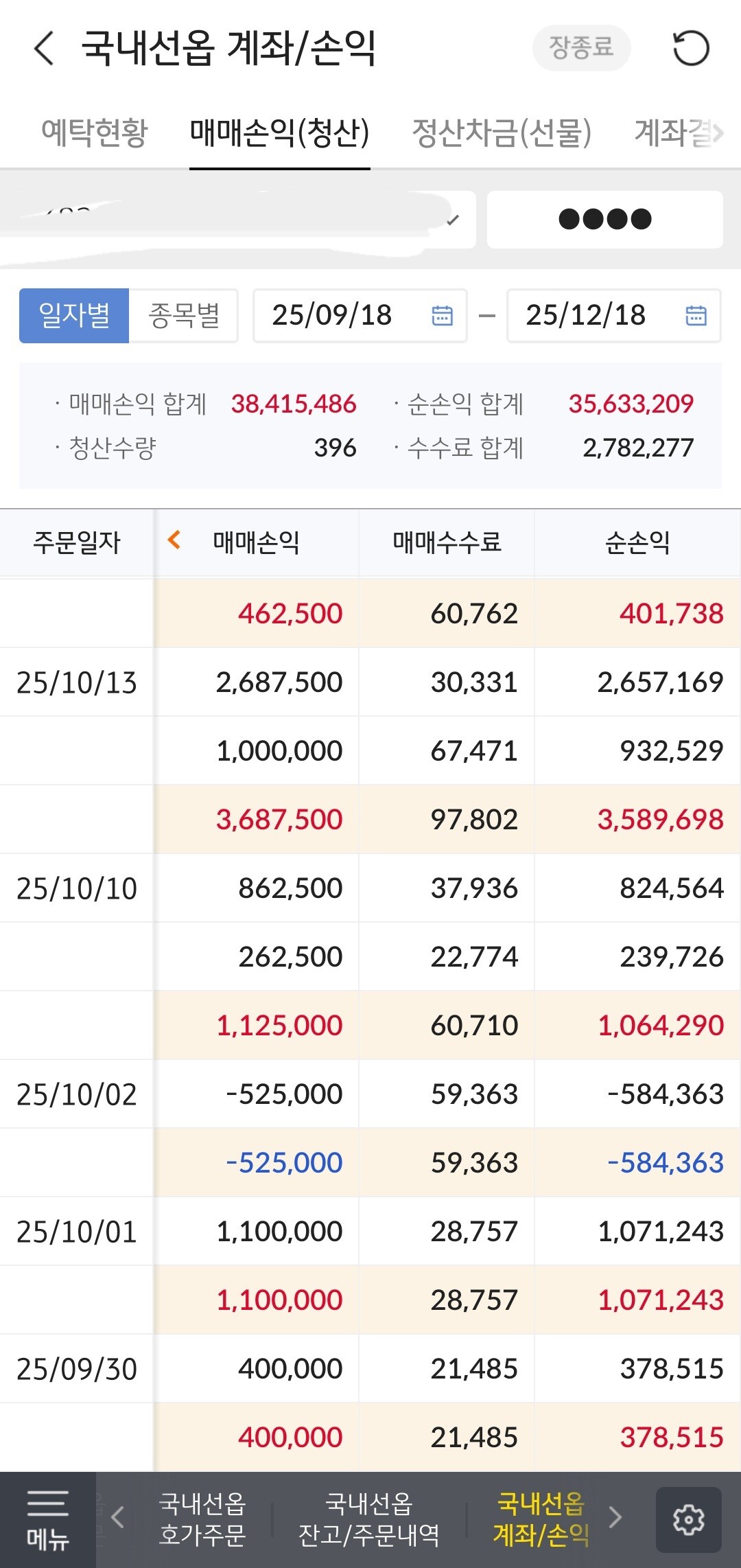This screenshot has height=1568, width=741.
Task: Tap the masked password input field
Action: pyautogui.click(x=604, y=220)
